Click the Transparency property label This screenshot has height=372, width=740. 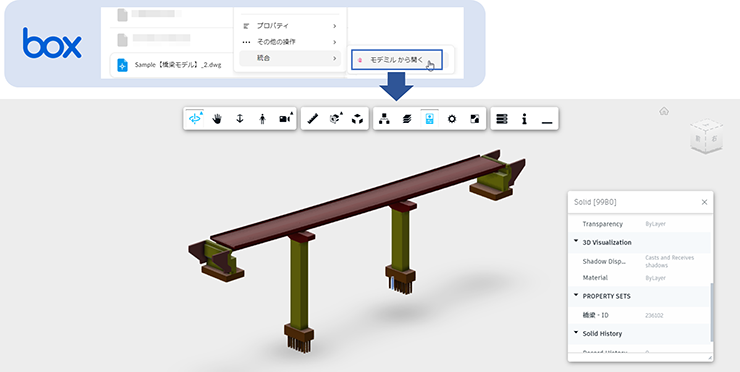(602, 224)
